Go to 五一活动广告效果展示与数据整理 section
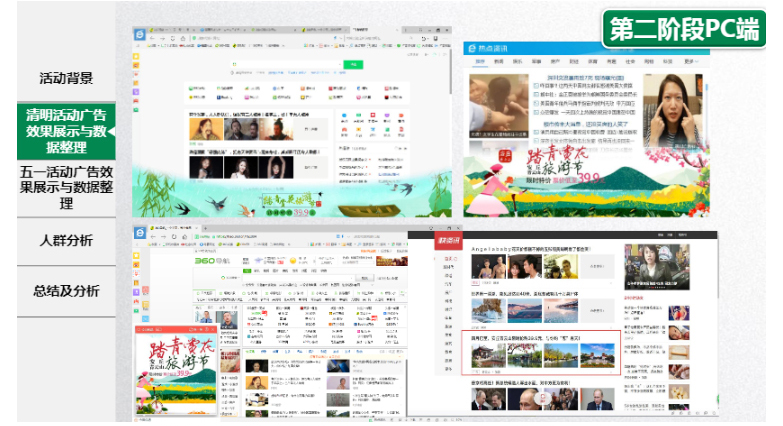 coord(66,188)
